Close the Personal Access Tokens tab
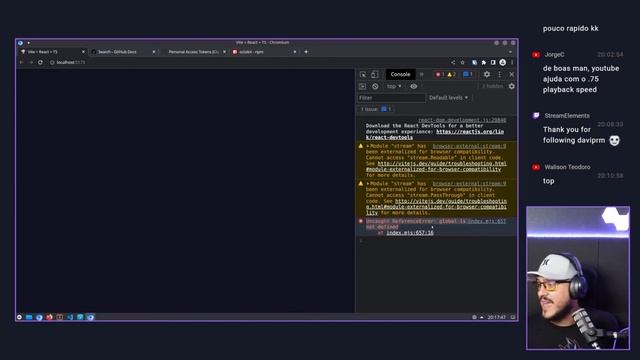 [224, 52]
